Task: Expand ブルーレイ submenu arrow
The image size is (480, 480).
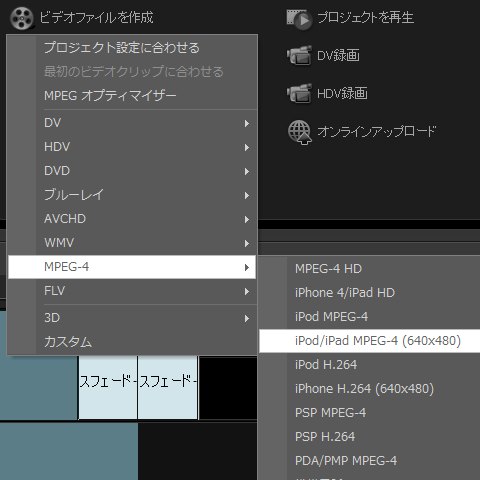Action: [247, 195]
